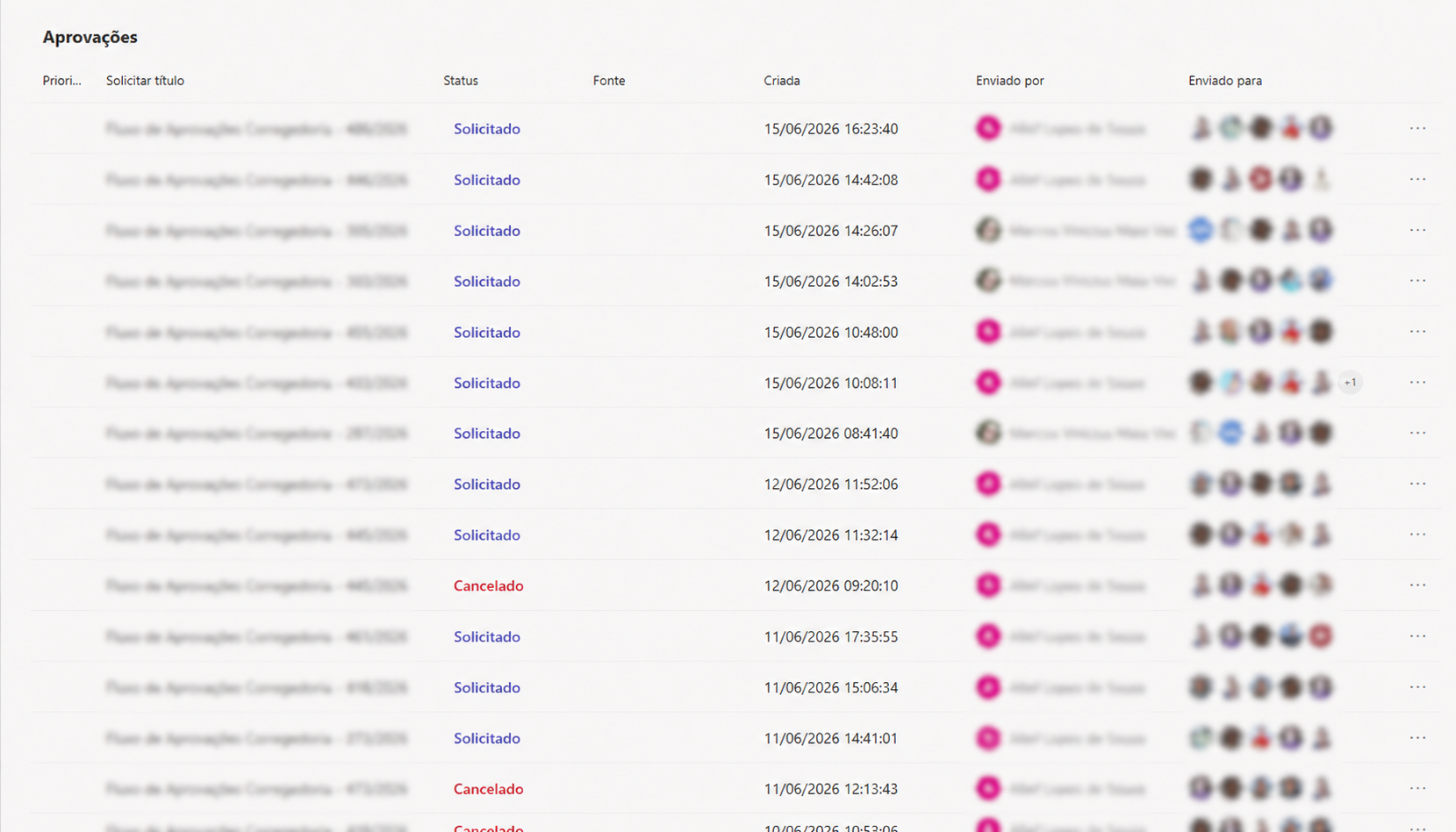
Task: Click ellipsis menu on 15/06/2026 10:08:11 row
Action: click(1417, 383)
